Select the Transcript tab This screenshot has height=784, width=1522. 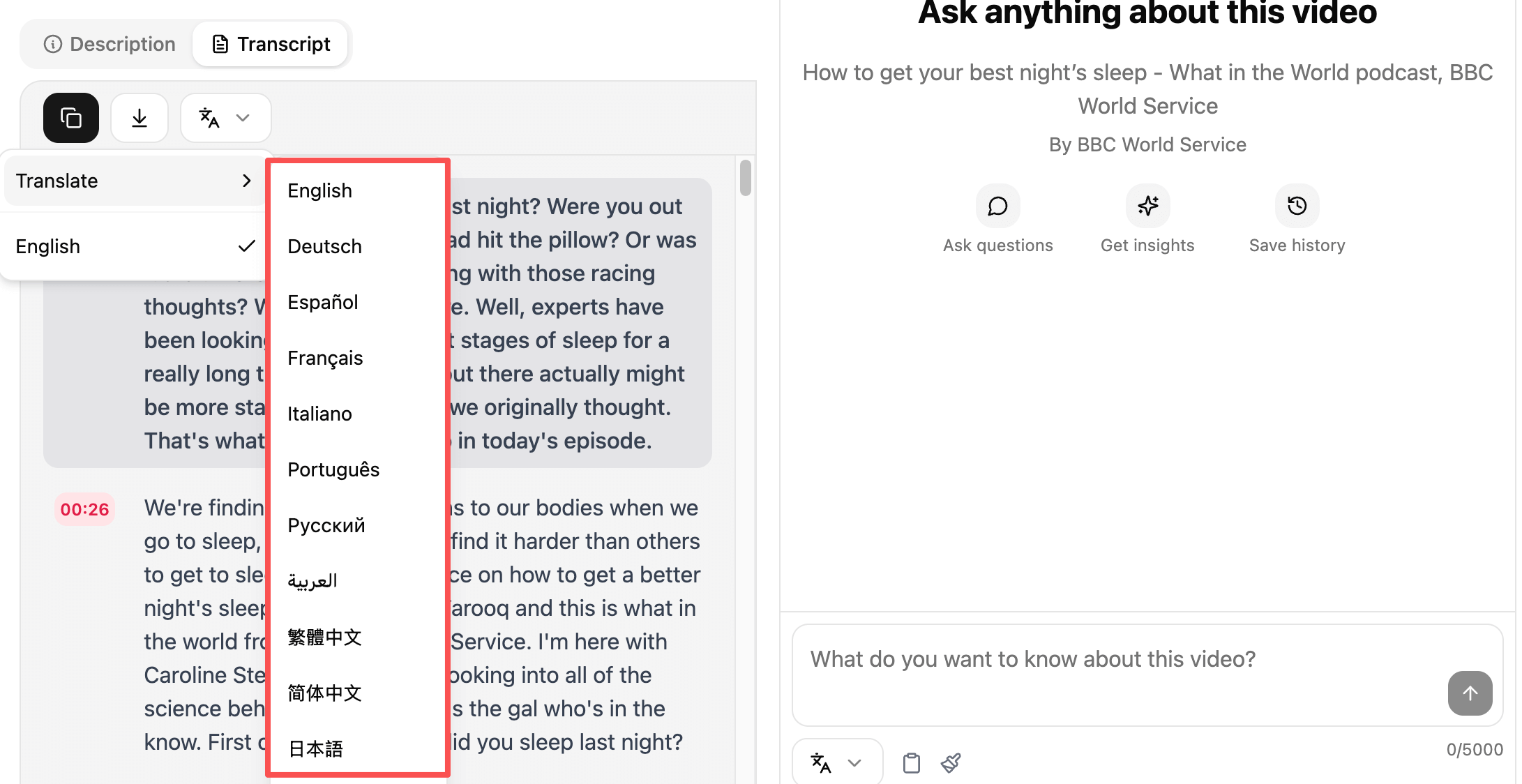click(271, 43)
